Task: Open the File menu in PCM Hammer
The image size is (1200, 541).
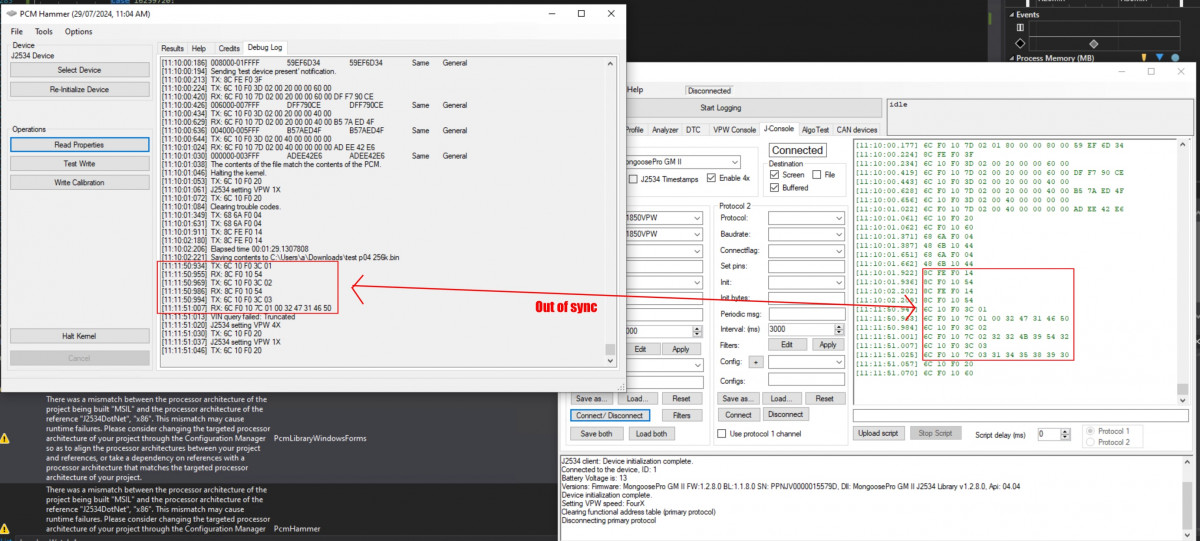Action: (x=17, y=32)
